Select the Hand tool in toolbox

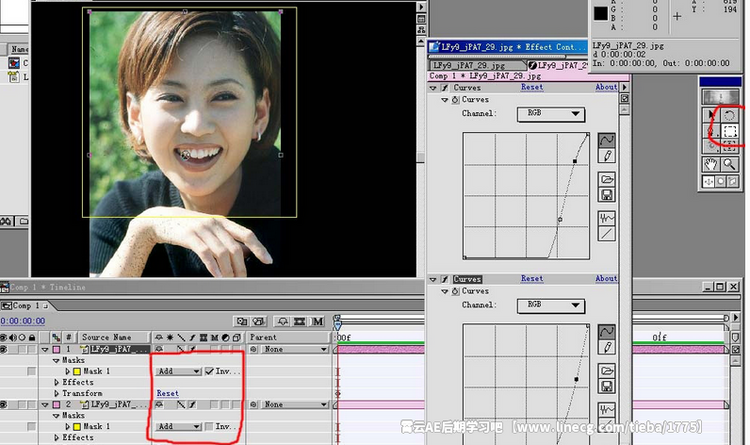click(711, 164)
